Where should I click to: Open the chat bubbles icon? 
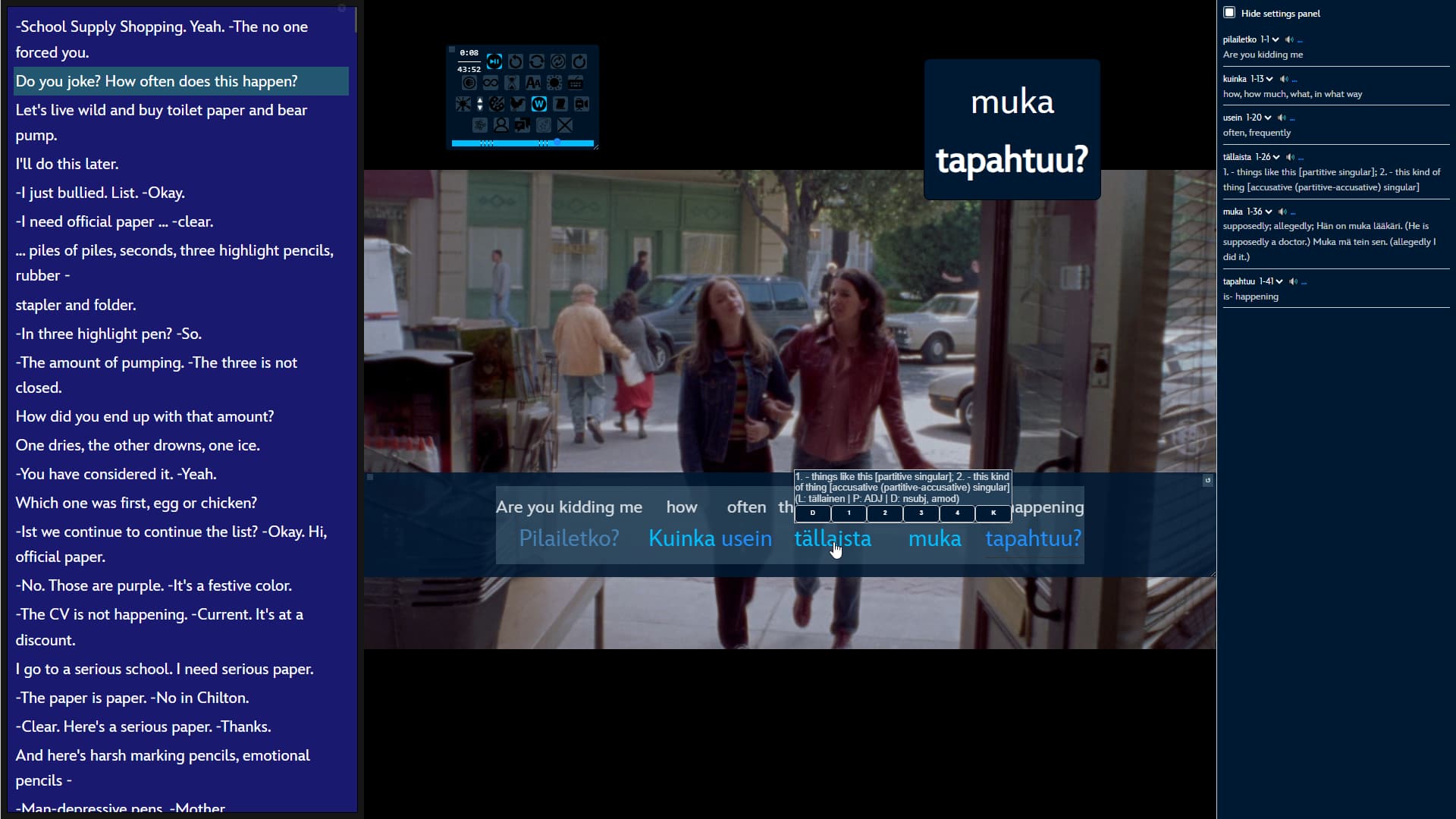pyautogui.click(x=522, y=125)
